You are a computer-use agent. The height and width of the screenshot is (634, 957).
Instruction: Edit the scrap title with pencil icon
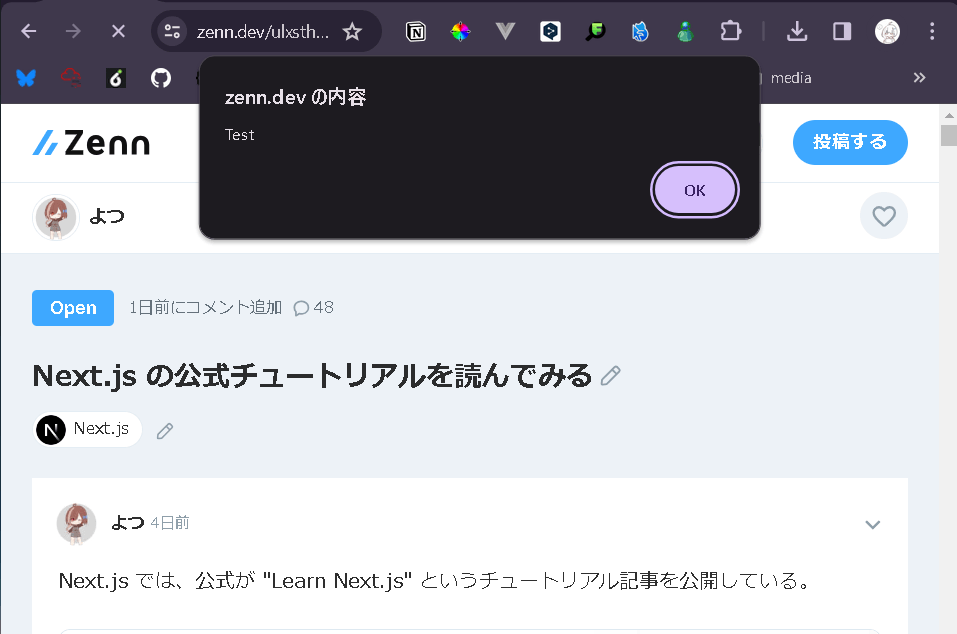pyautogui.click(x=610, y=376)
